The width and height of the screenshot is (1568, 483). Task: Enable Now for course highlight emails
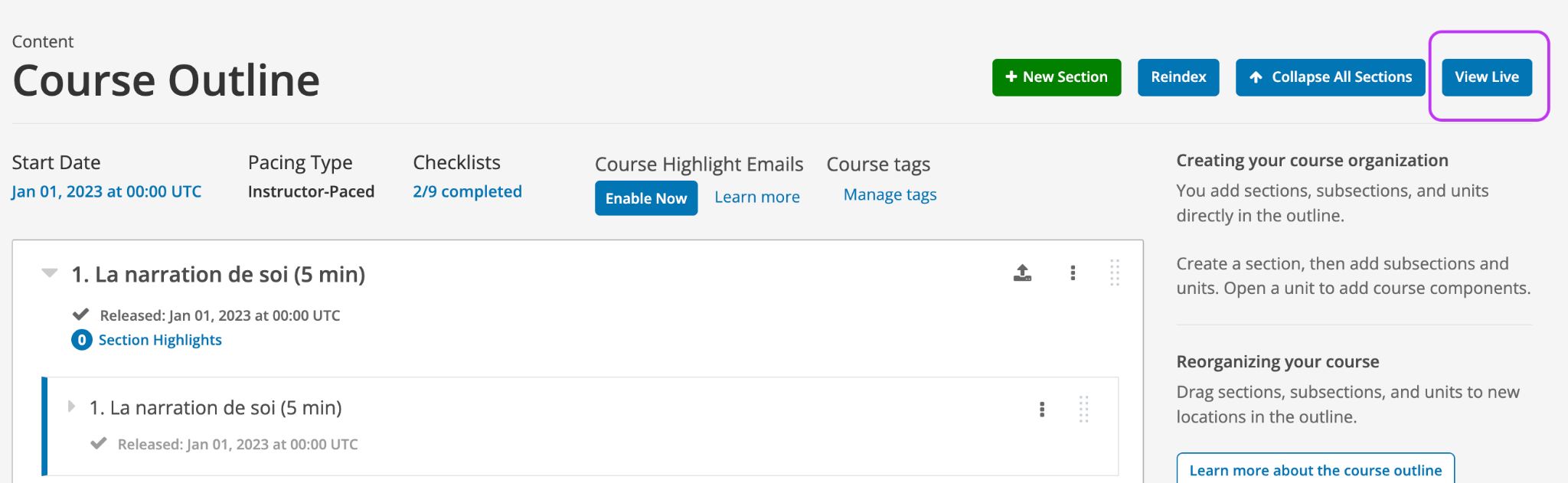pyautogui.click(x=646, y=198)
